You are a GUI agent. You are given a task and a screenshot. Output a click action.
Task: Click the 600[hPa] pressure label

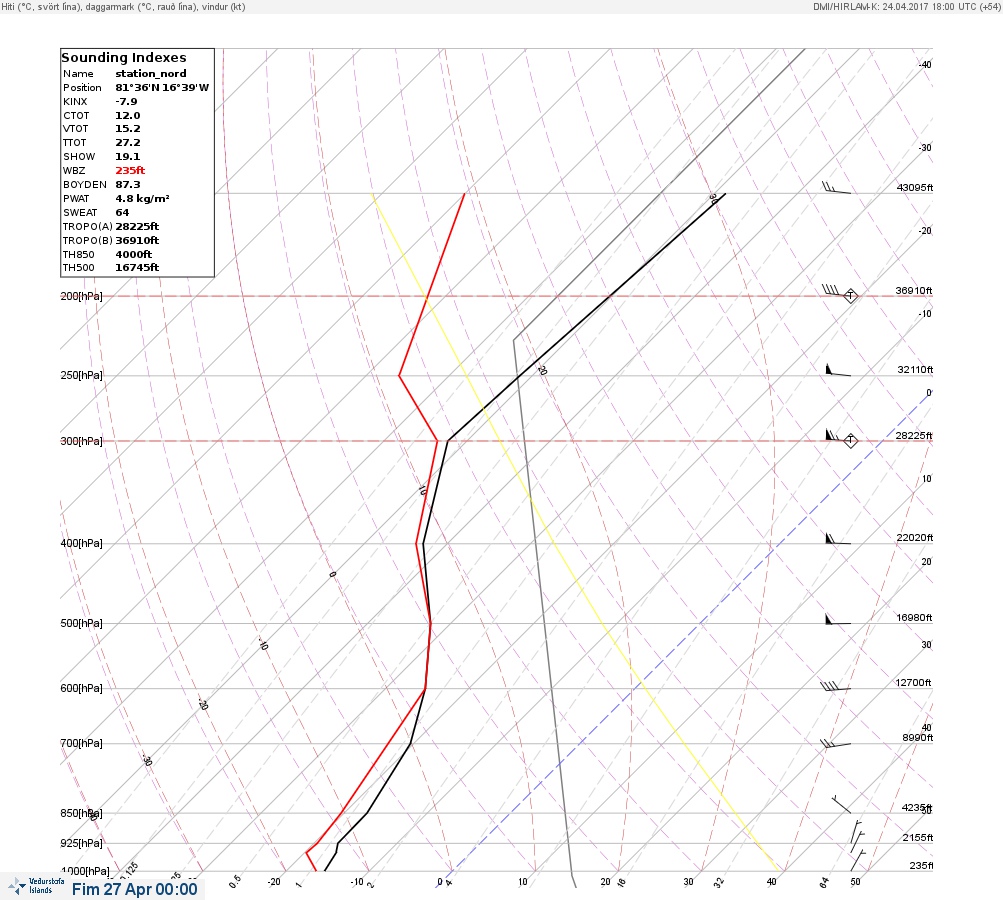click(81, 688)
